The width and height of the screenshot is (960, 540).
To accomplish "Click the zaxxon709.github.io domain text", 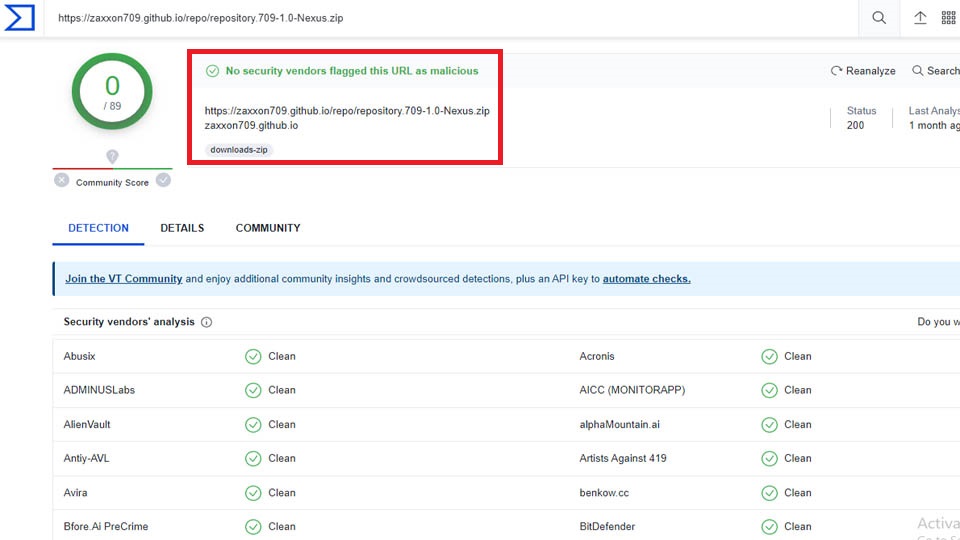I will point(251,126).
